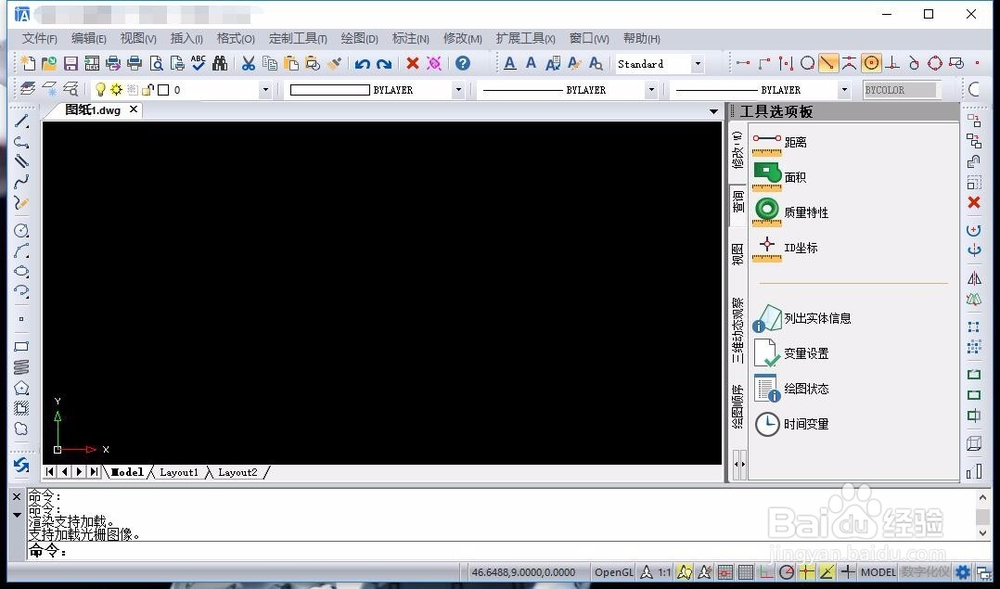Screen dimensions: 1000x589
Task: Open Find with the binoculars icon
Action: [220, 63]
